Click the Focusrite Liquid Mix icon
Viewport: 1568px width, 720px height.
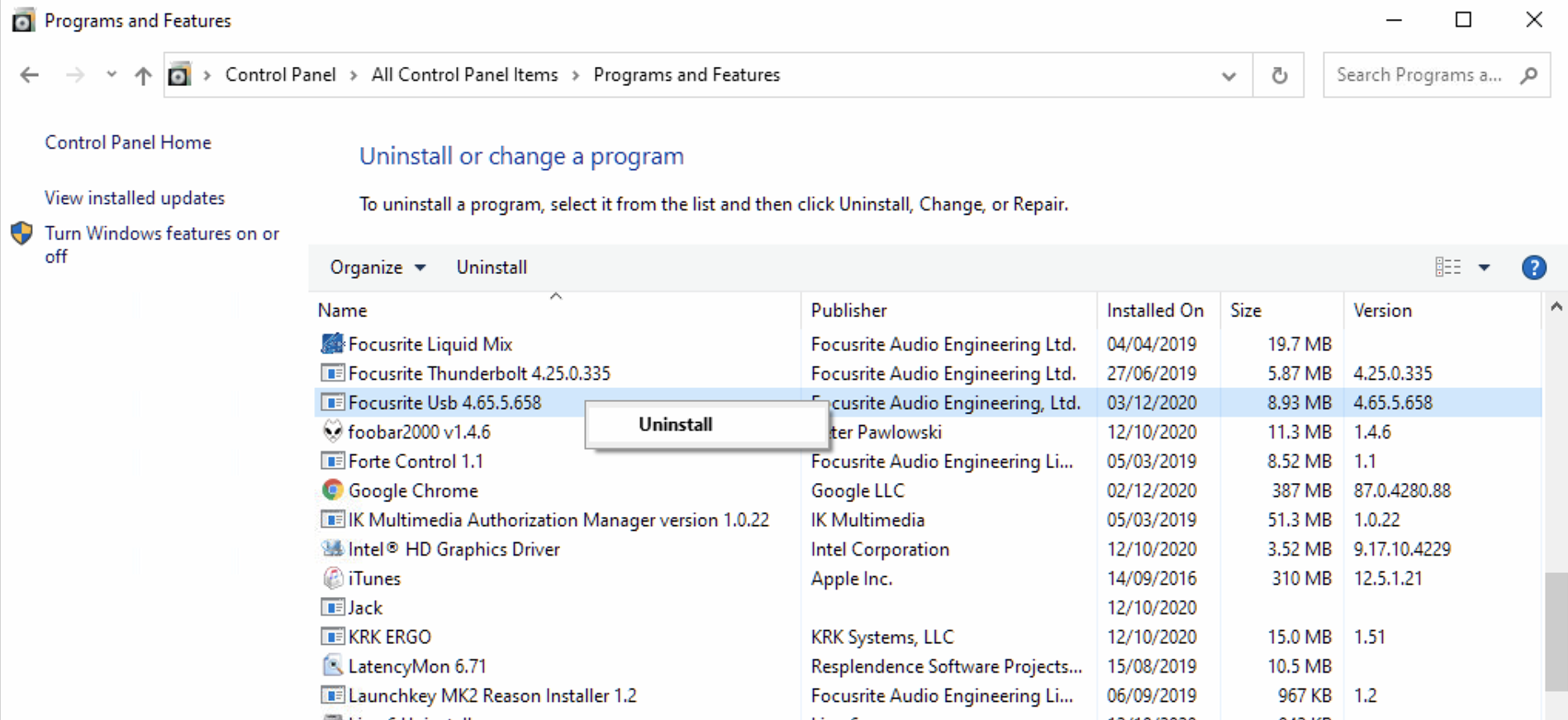click(x=332, y=343)
